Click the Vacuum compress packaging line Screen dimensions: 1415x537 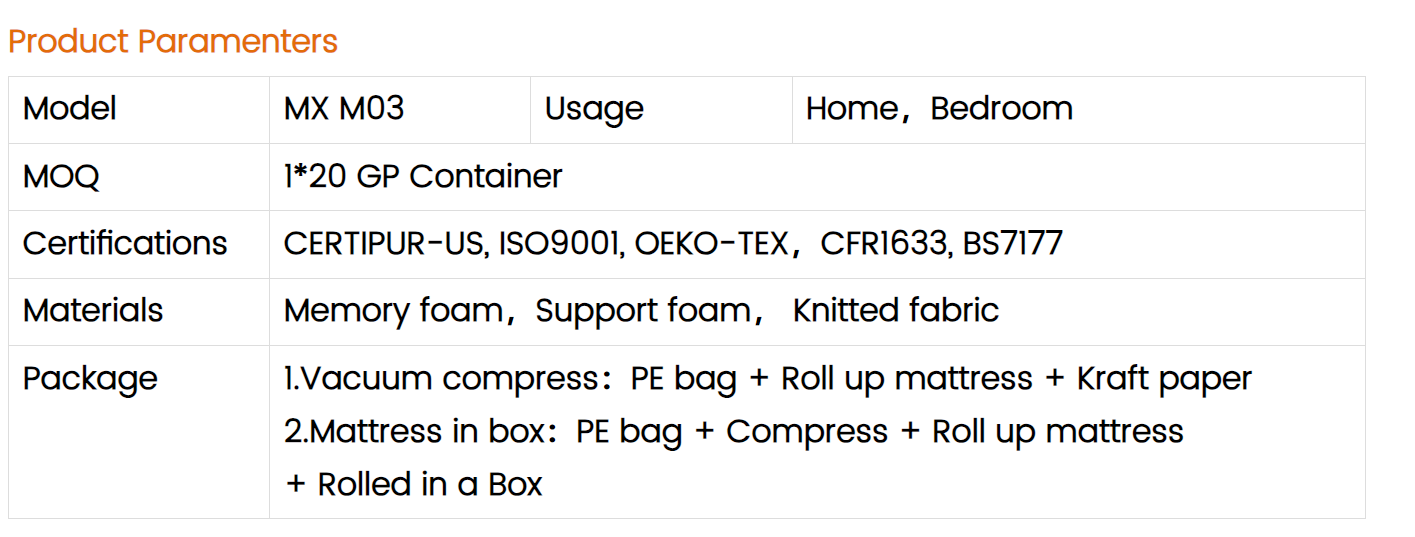pos(768,379)
